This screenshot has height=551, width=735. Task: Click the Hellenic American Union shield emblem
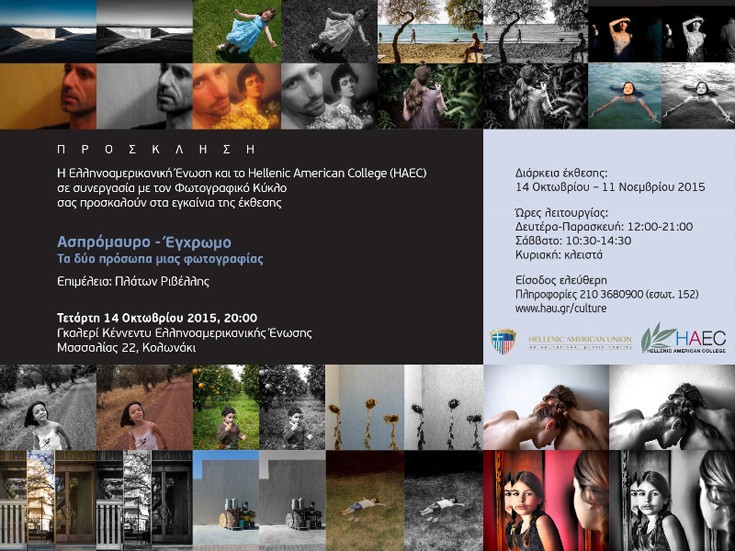(503, 340)
